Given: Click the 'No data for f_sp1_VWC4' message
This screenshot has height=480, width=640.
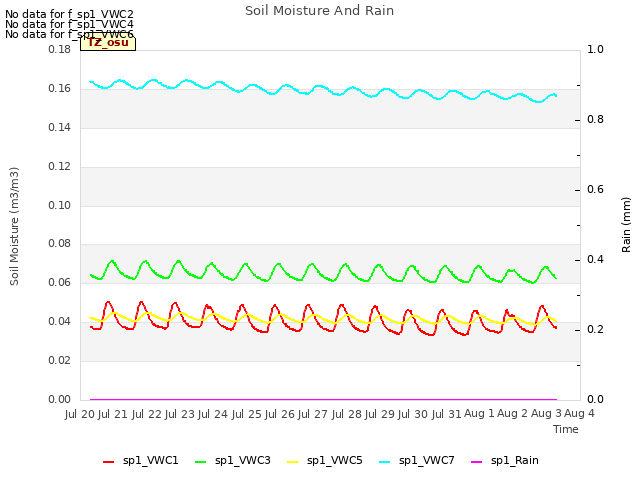Looking at the screenshot, I should click(x=69, y=24).
